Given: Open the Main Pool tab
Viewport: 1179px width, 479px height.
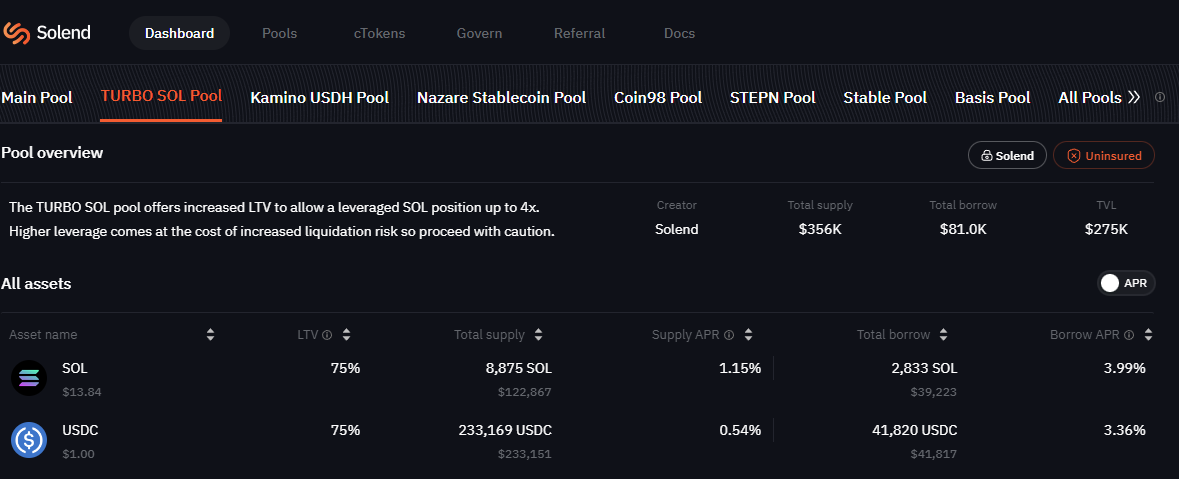Looking at the screenshot, I should point(37,98).
